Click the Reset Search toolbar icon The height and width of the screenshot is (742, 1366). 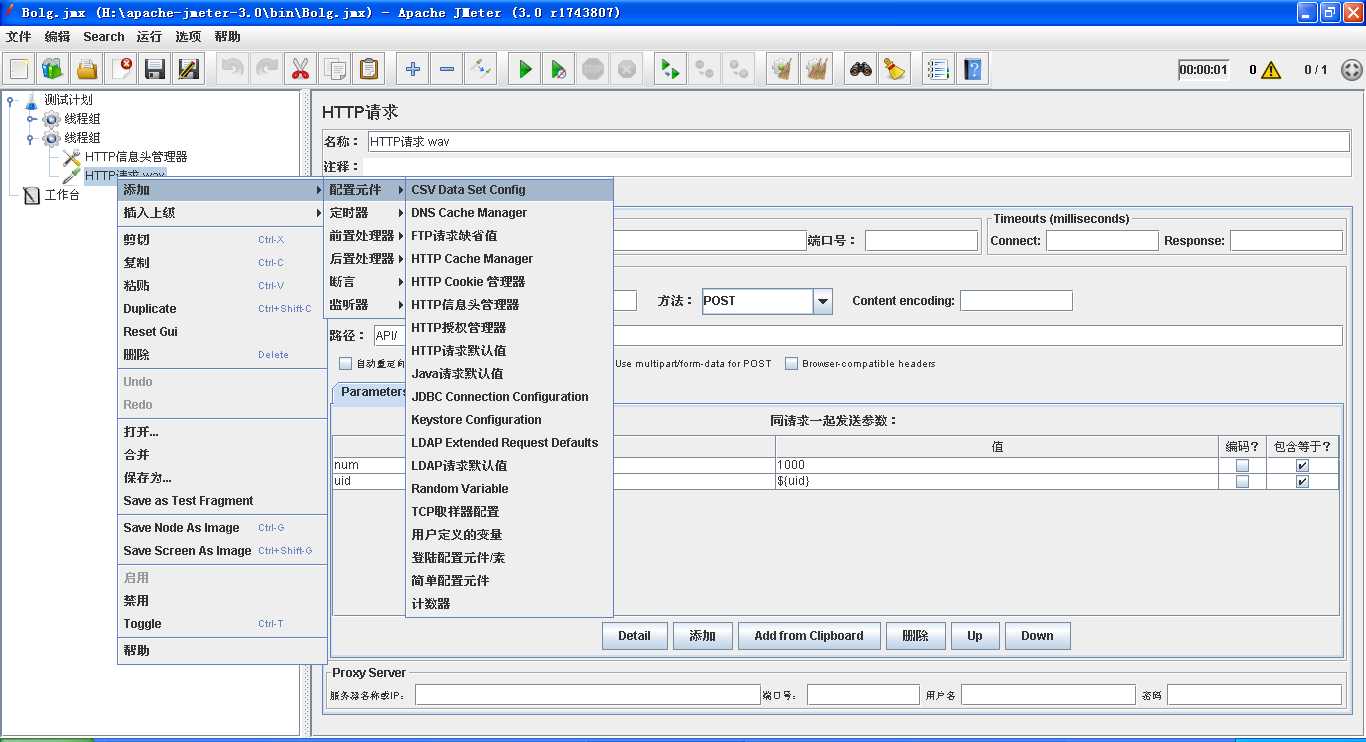894,69
